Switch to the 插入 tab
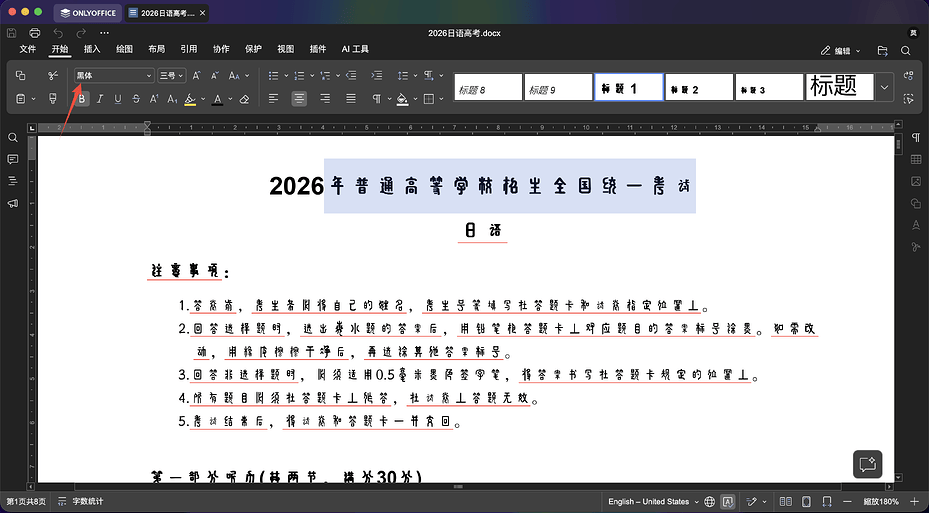 pyautogui.click(x=92, y=49)
